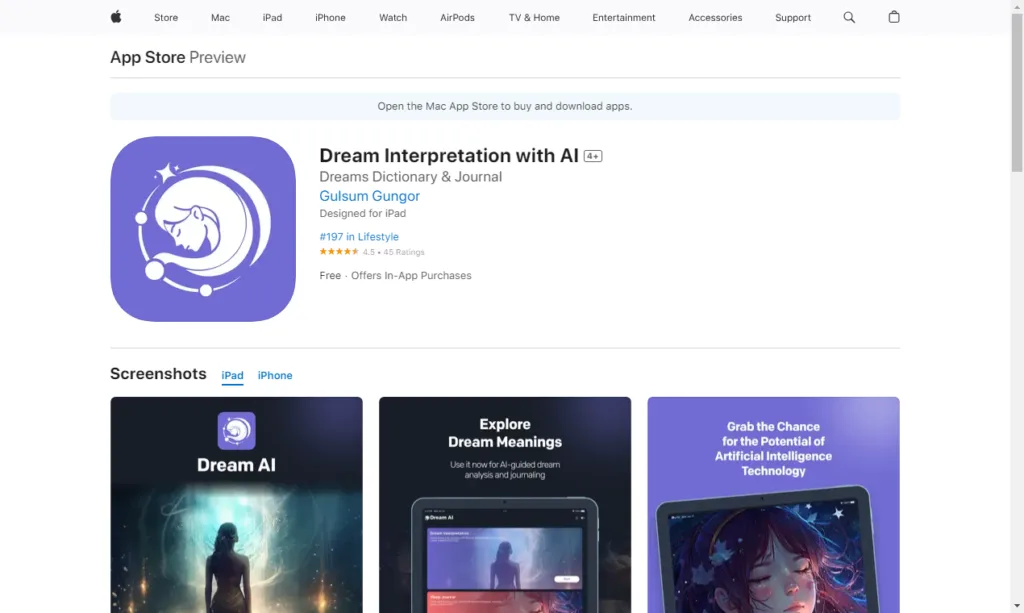Open the Mac menu
1024x613 pixels.
[220, 18]
